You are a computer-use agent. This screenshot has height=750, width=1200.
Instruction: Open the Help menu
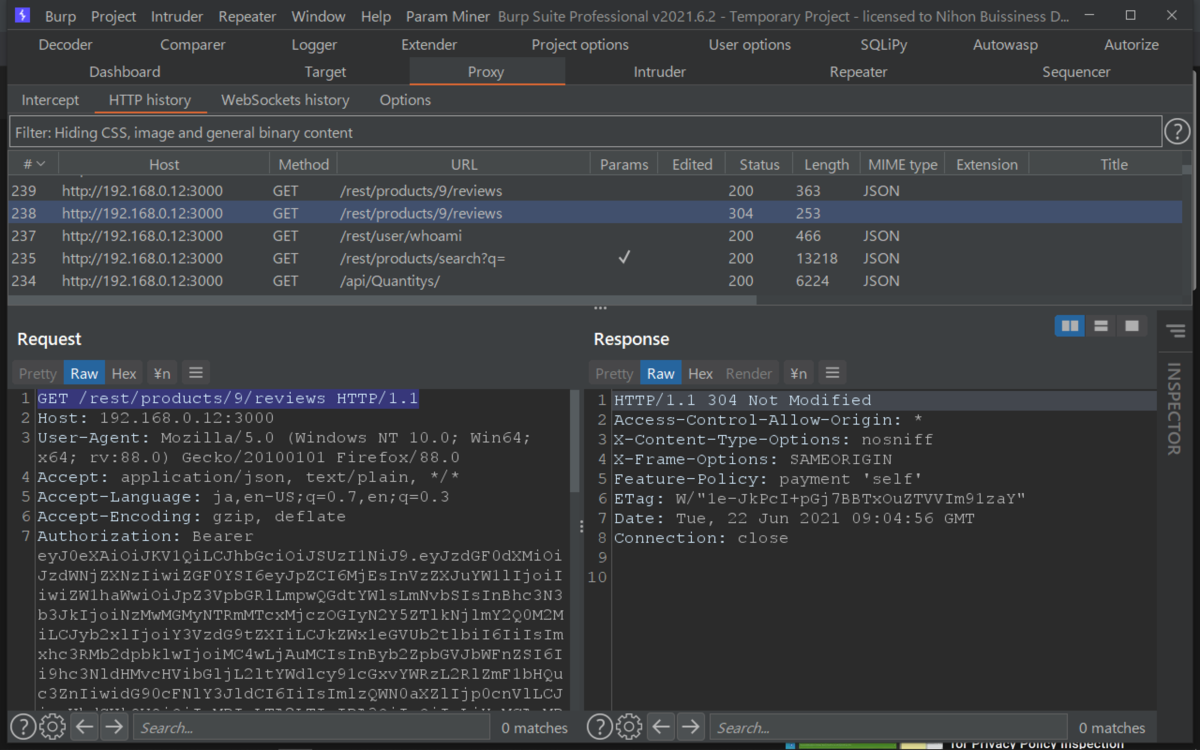point(376,16)
